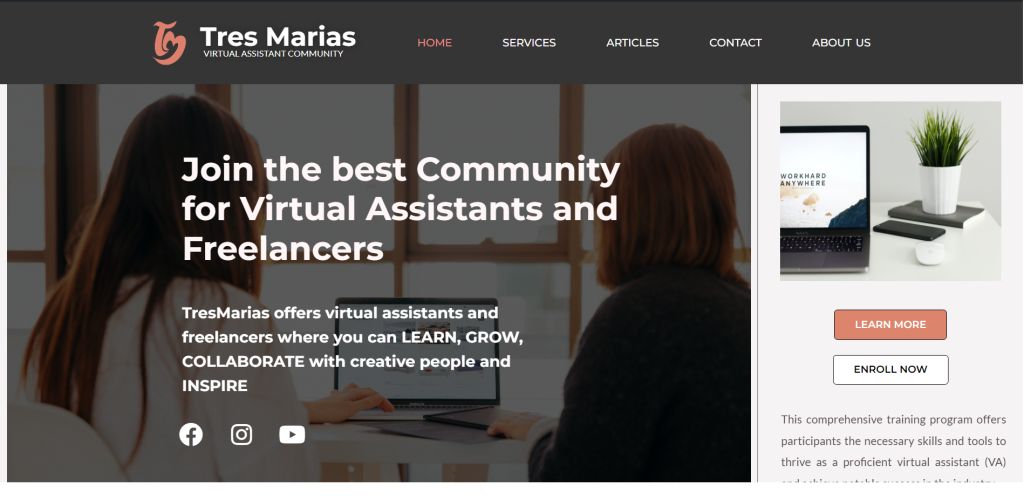1024x499 pixels.
Task: Open the CONTACT navigation link
Action: [735, 42]
